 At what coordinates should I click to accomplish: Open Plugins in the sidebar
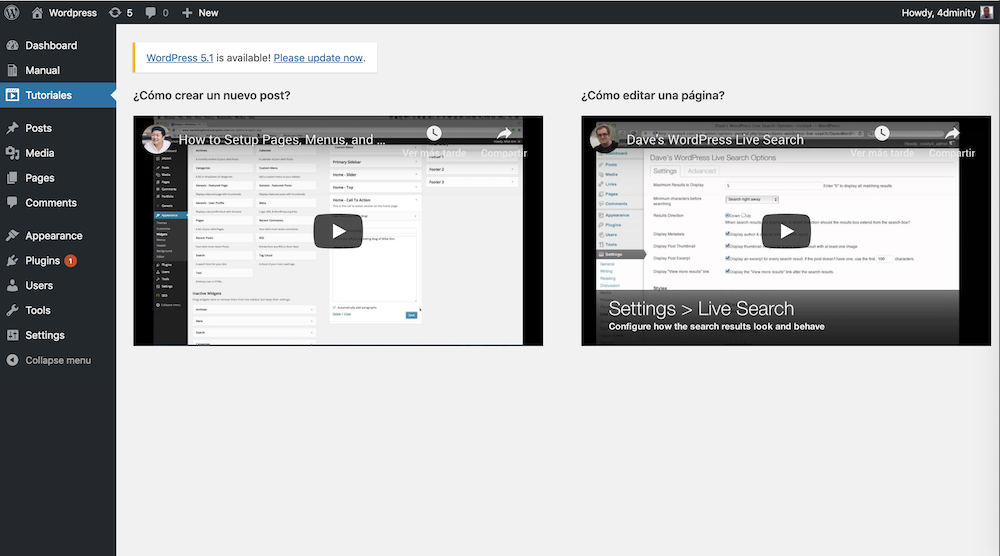(43, 260)
